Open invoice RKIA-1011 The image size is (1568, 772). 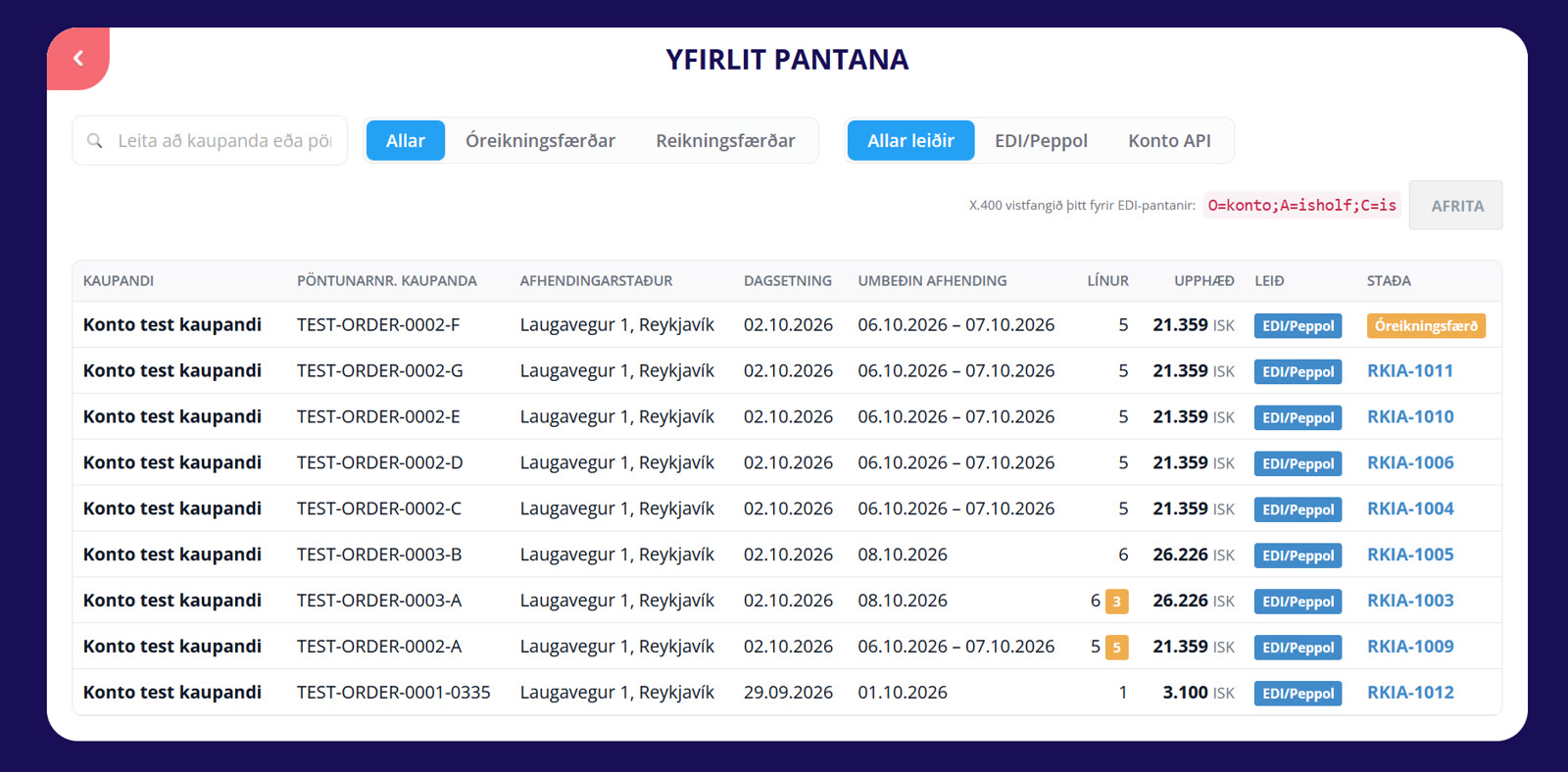[x=1409, y=371]
